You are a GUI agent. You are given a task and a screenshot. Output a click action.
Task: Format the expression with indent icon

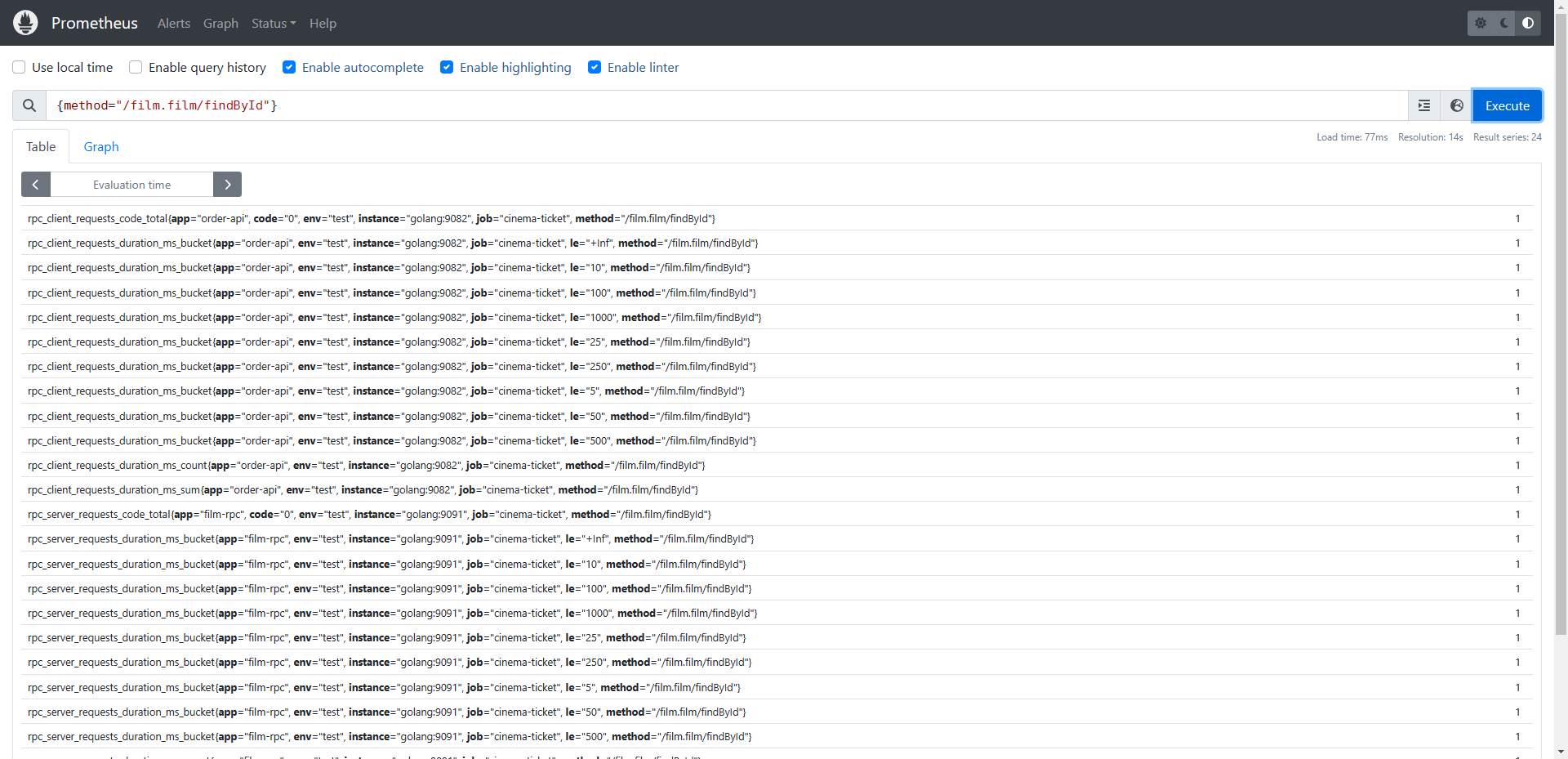(x=1424, y=105)
